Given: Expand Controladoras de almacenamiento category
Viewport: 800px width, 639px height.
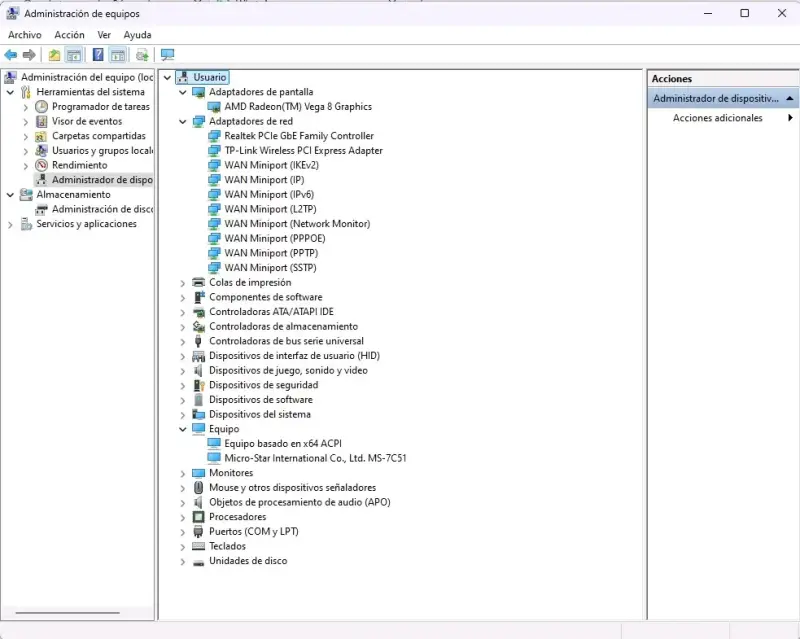Looking at the screenshot, I should pyautogui.click(x=183, y=327).
